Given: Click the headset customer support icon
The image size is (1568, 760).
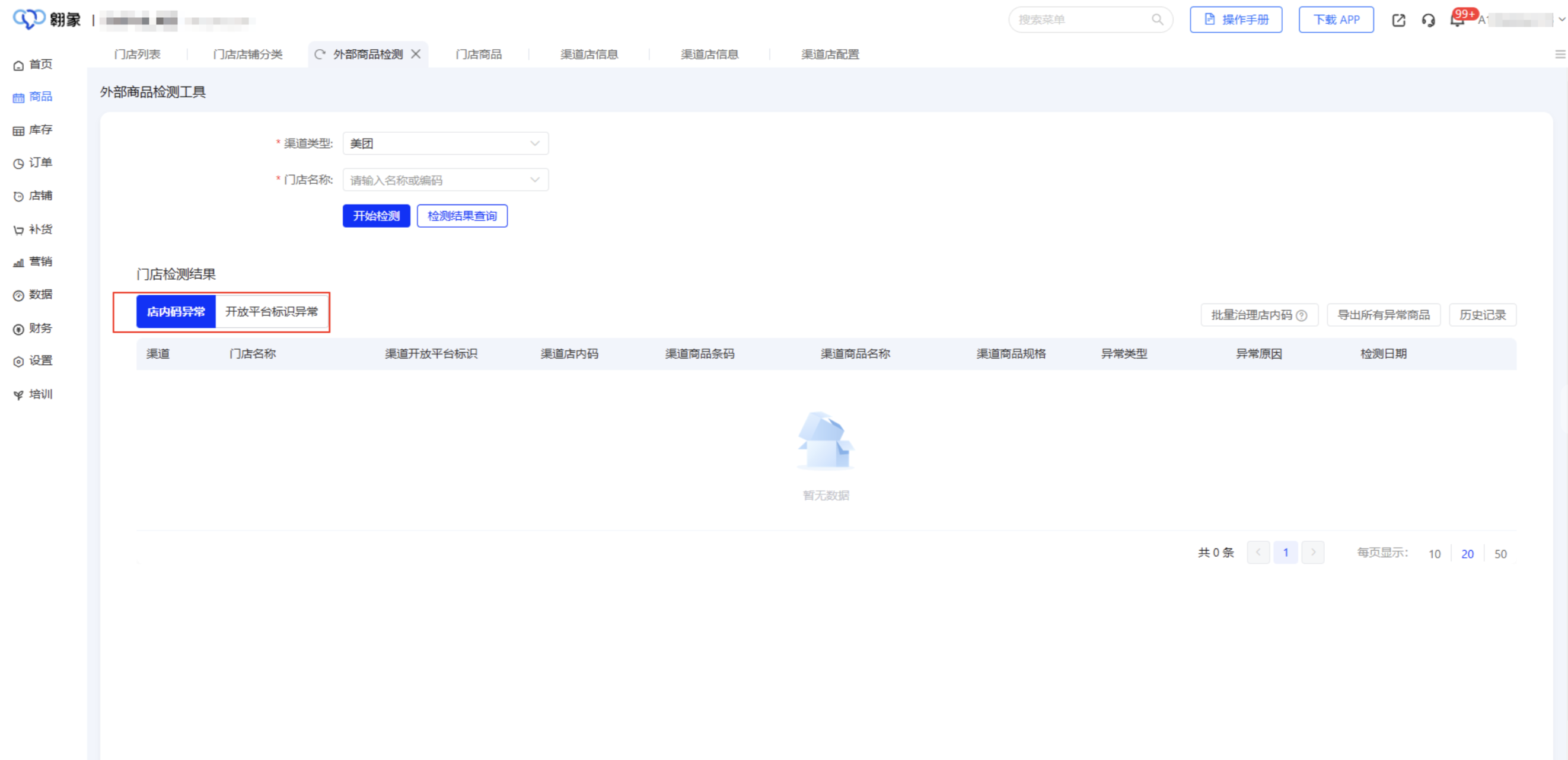Looking at the screenshot, I should (1429, 20).
